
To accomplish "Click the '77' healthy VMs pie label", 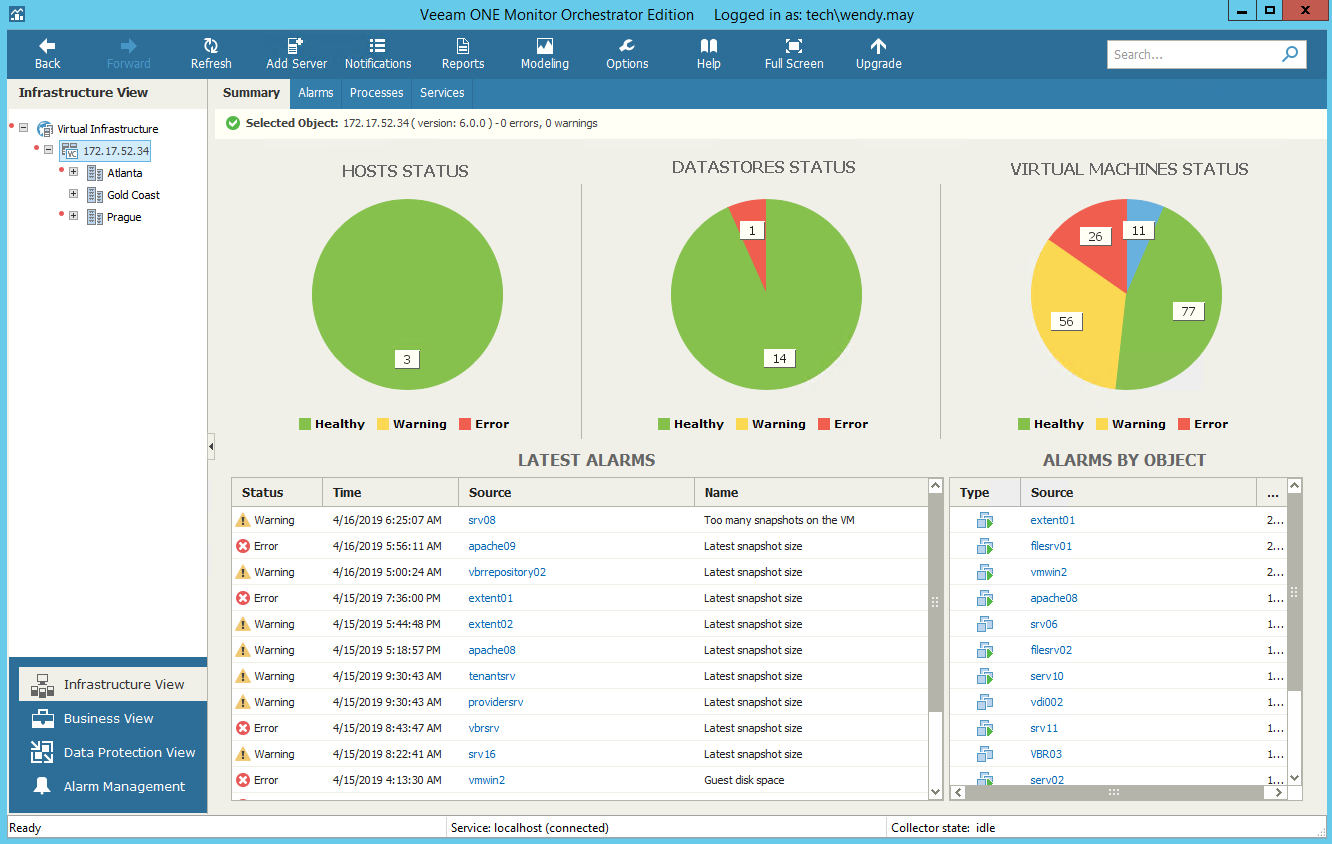I will tap(1188, 311).
